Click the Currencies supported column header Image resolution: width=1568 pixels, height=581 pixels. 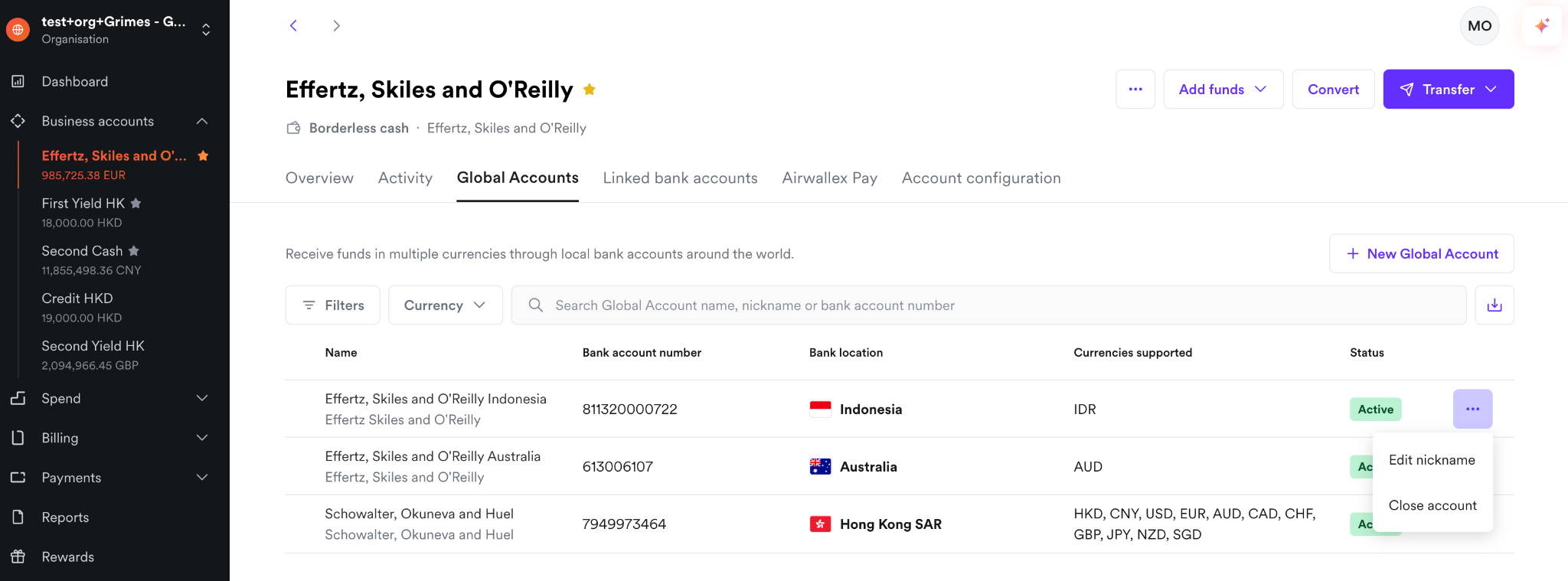point(1132,352)
